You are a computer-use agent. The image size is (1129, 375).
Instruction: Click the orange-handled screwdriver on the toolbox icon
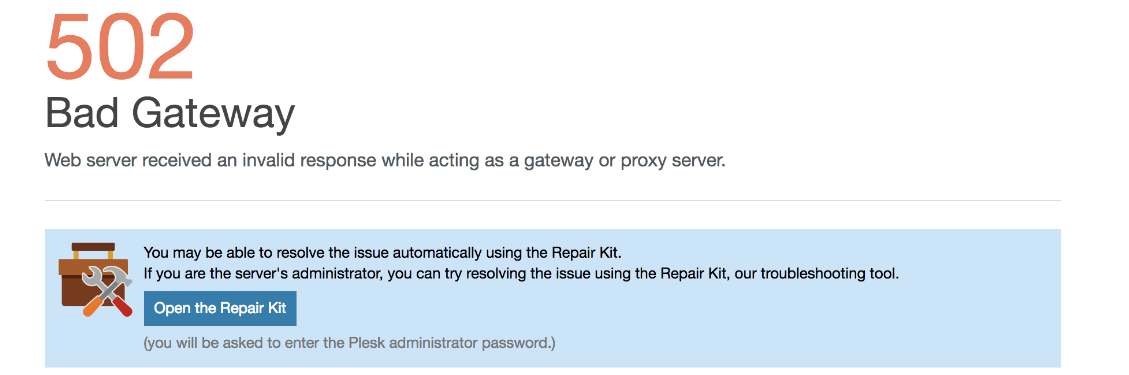click(94, 305)
